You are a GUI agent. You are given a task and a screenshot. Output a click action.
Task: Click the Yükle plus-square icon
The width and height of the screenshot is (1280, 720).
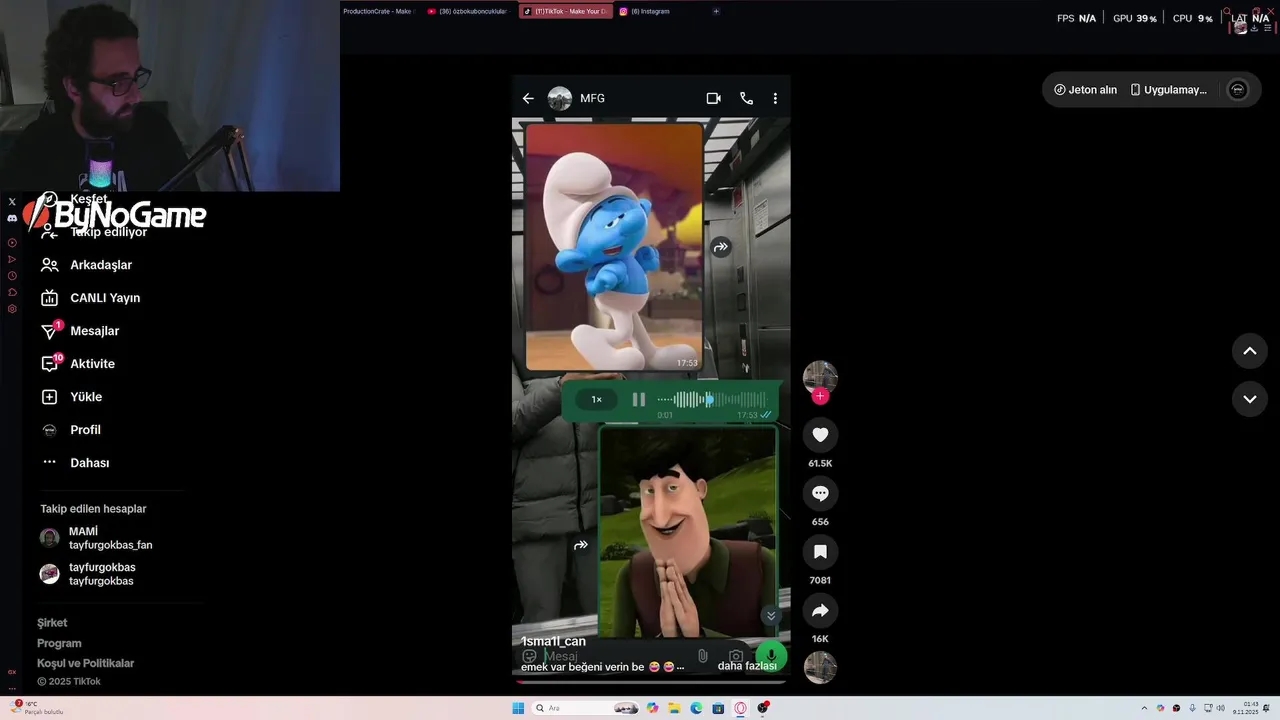tap(49, 397)
